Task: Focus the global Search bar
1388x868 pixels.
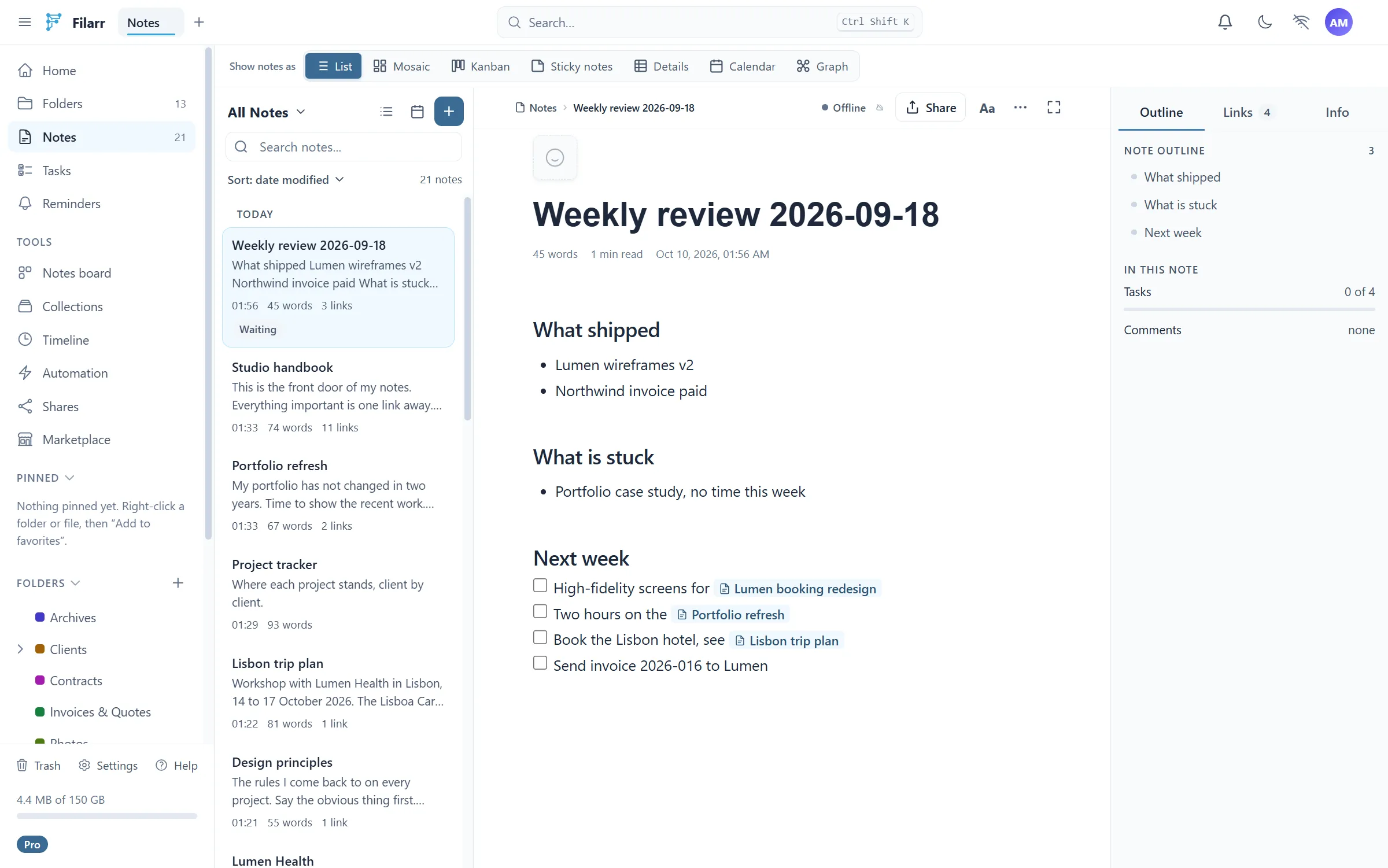Action: pyautogui.click(x=709, y=23)
